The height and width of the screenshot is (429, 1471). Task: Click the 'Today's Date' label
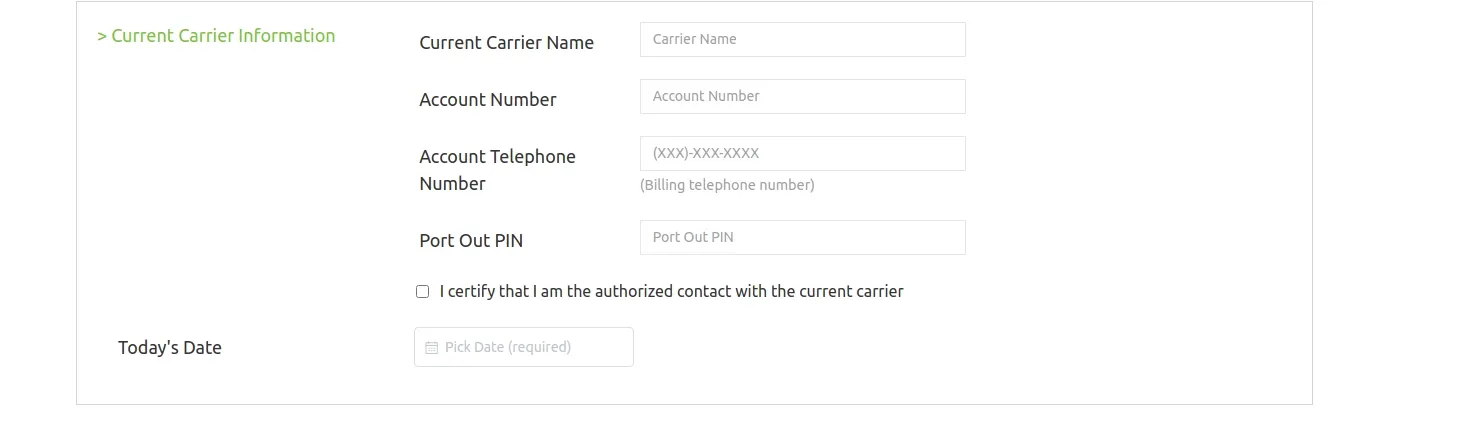coord(170,348)
